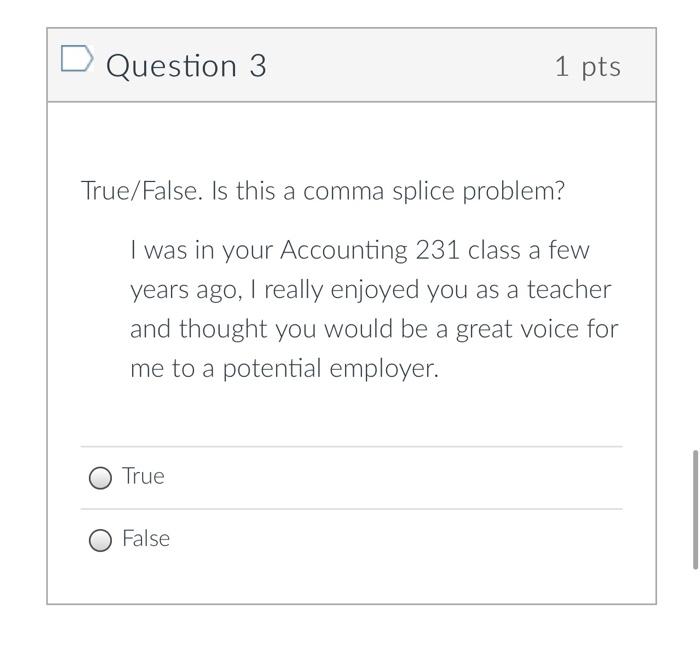Click the "True" answer label

click(143, 476)
